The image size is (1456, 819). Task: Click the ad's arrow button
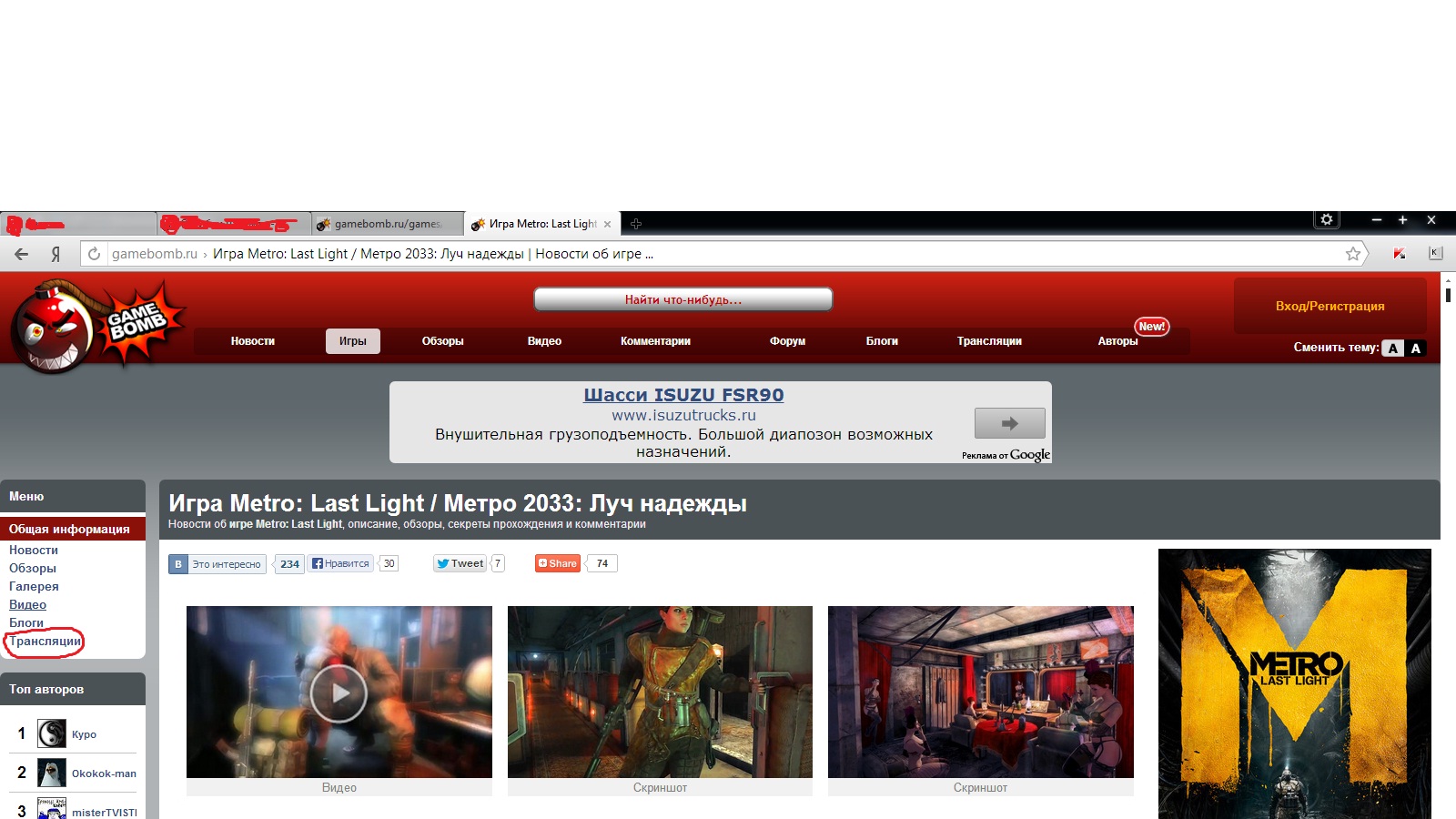(1009, 423)
